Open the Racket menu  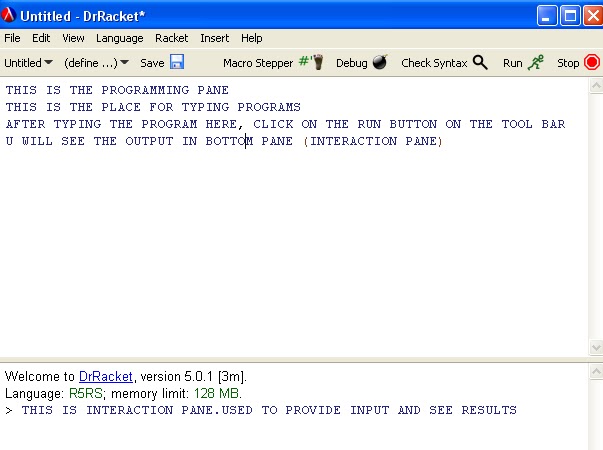point(172,38)
